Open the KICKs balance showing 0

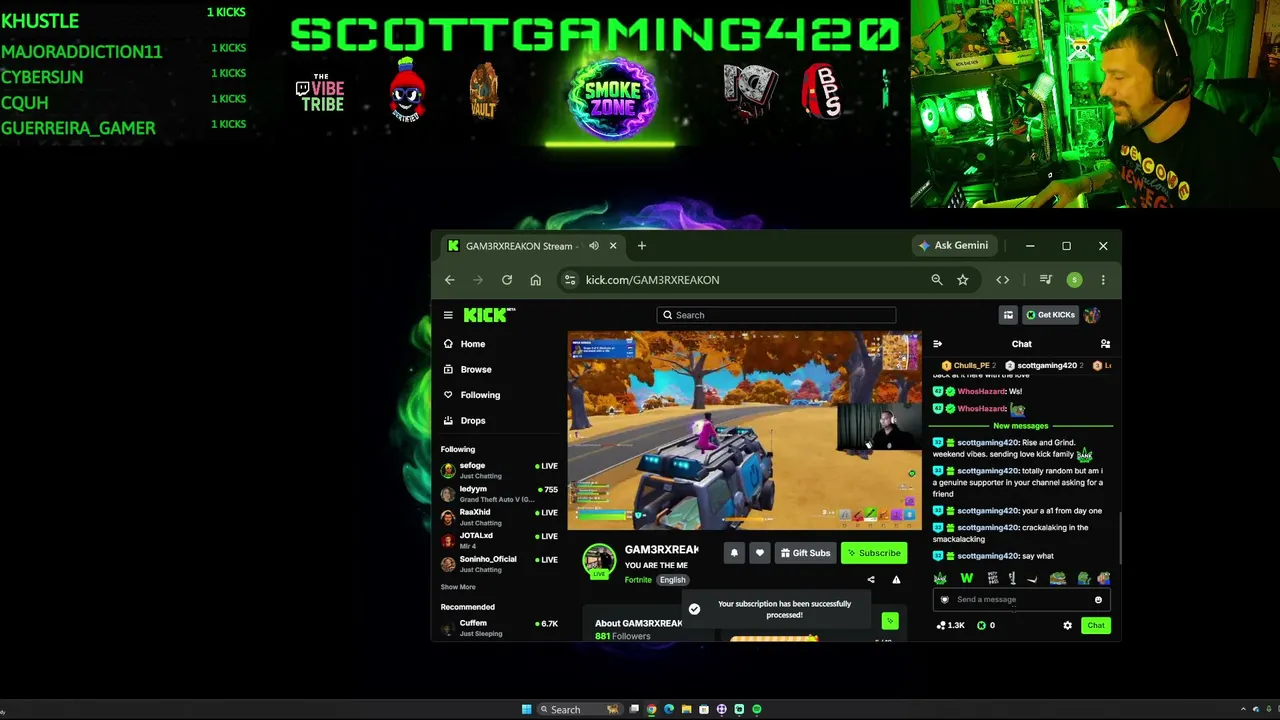[x=986, y=626]
